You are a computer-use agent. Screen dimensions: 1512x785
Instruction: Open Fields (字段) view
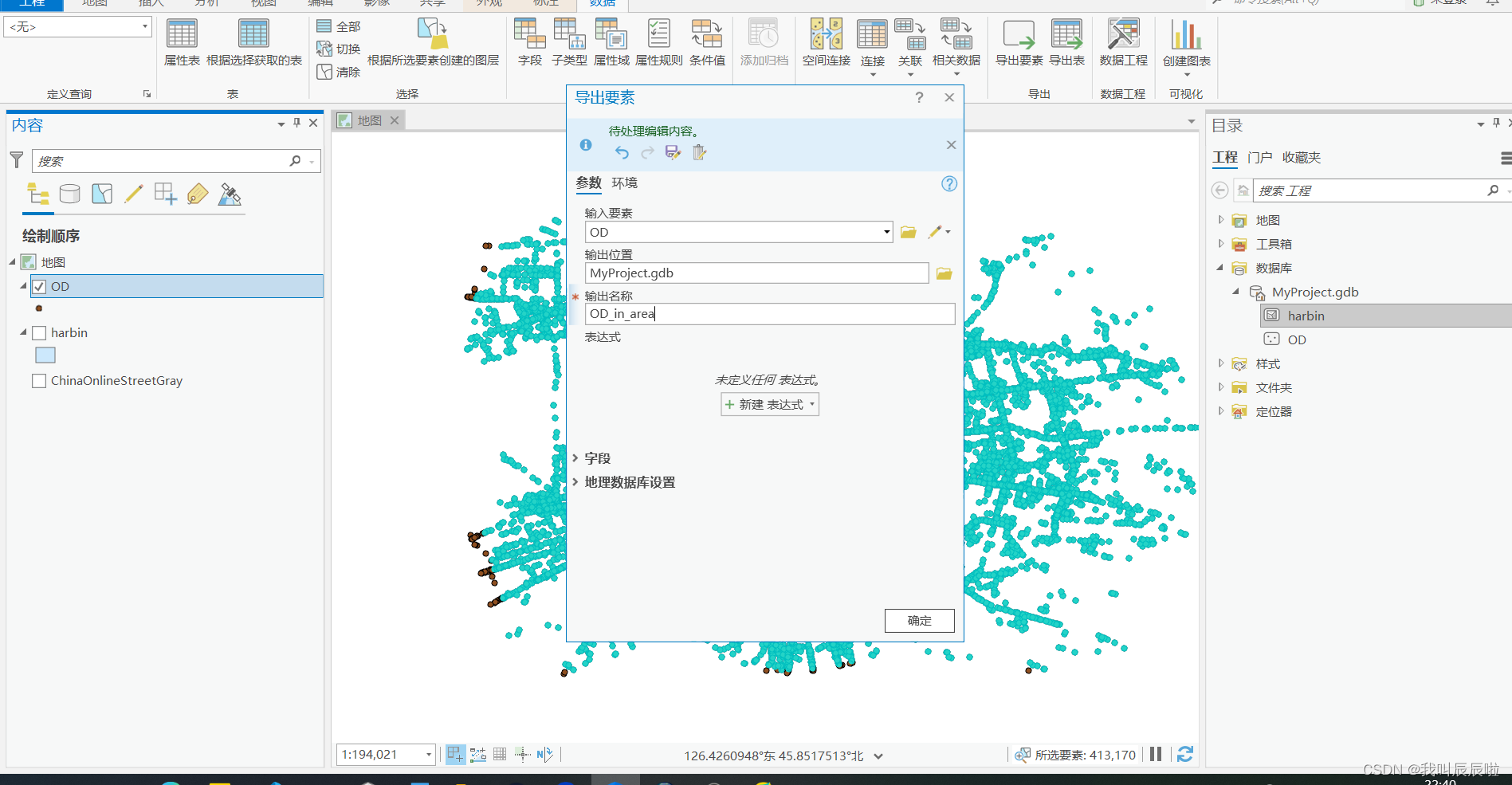pos(530,43)
